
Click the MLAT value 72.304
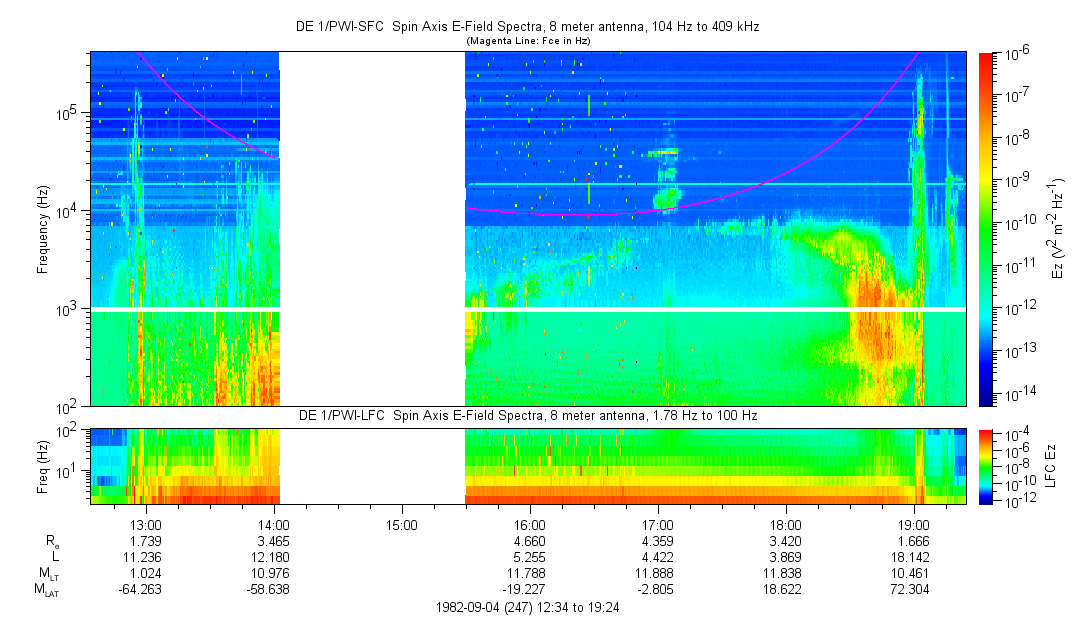coord(910,590)
